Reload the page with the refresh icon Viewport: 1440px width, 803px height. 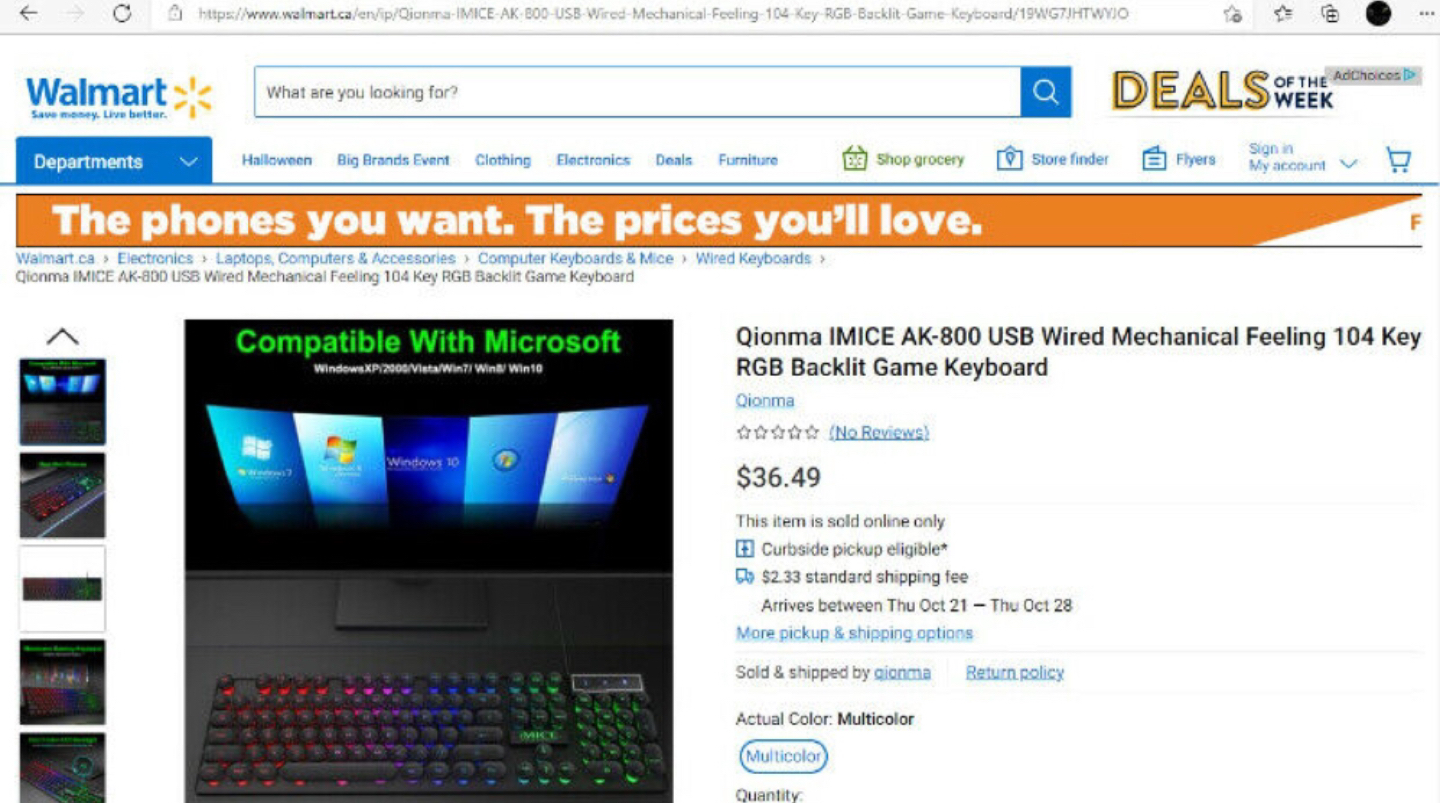pos(122,14)
